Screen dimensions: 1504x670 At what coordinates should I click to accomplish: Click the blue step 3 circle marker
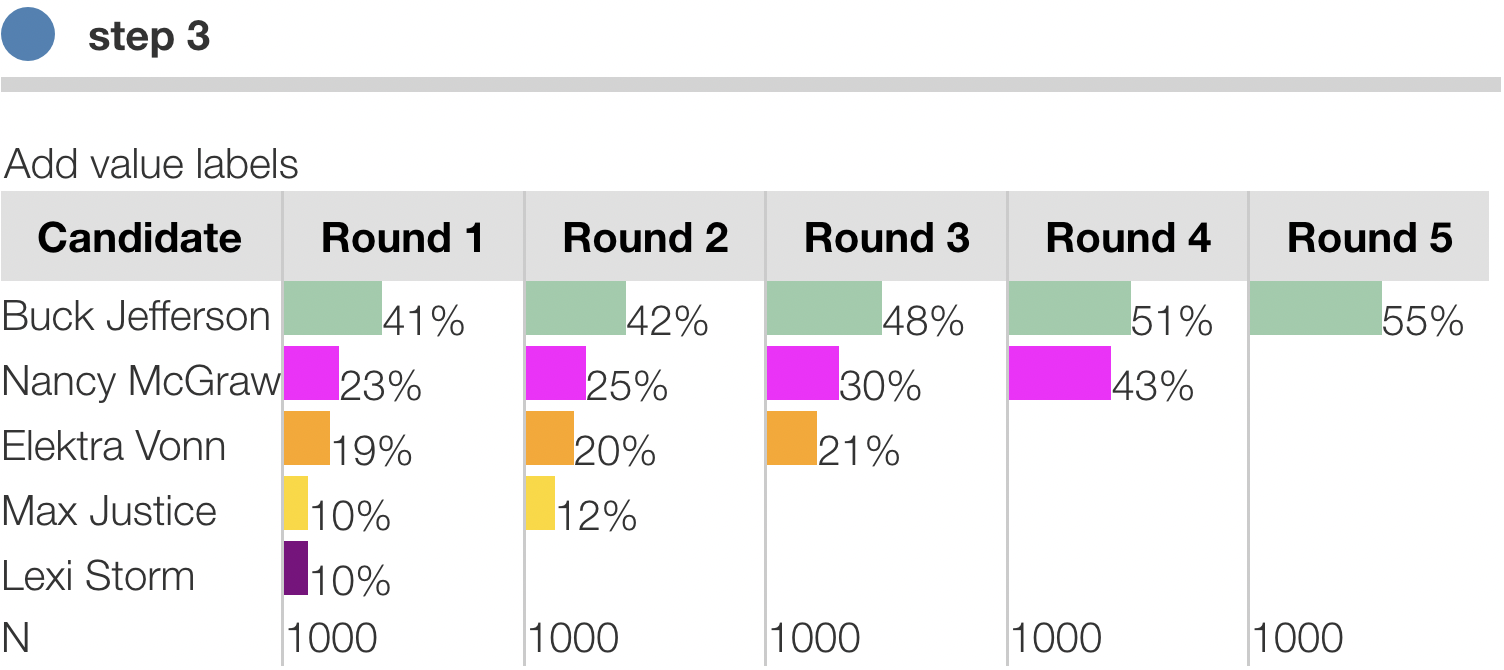click(28, 35)
